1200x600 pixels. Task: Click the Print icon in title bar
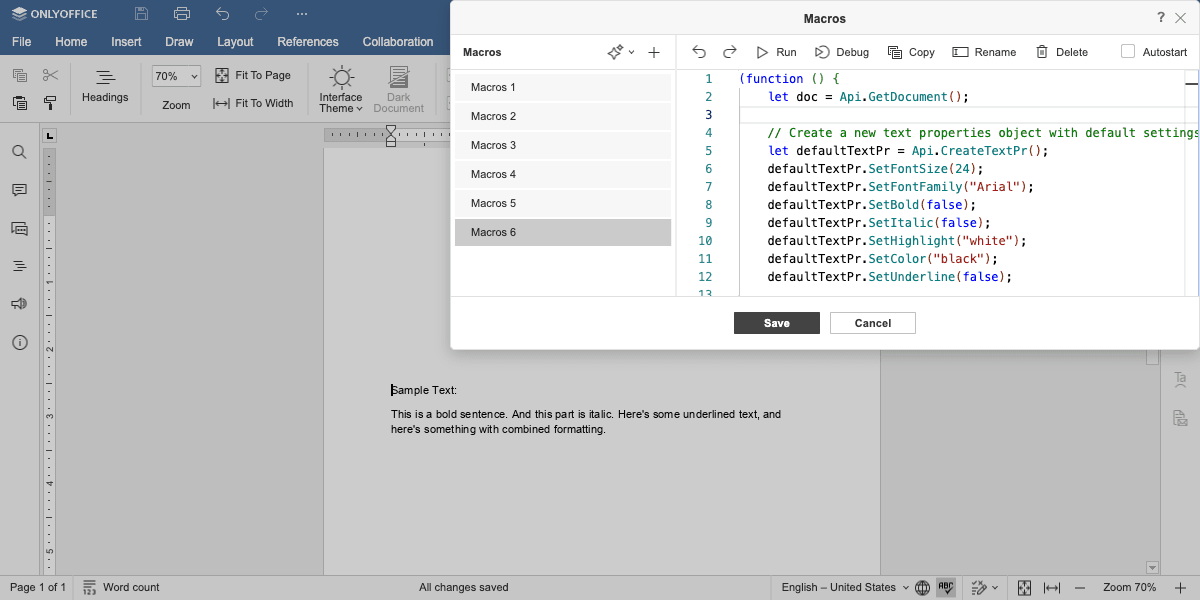181,14
